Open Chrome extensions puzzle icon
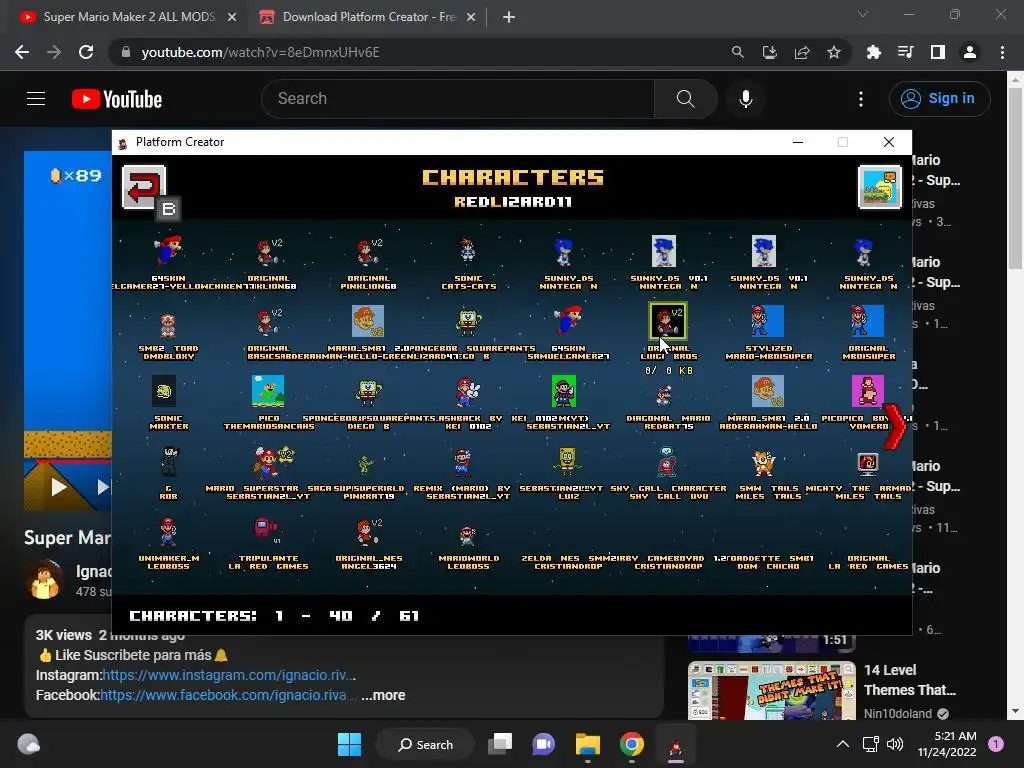1024x768 pixels. tap(873, 52)
